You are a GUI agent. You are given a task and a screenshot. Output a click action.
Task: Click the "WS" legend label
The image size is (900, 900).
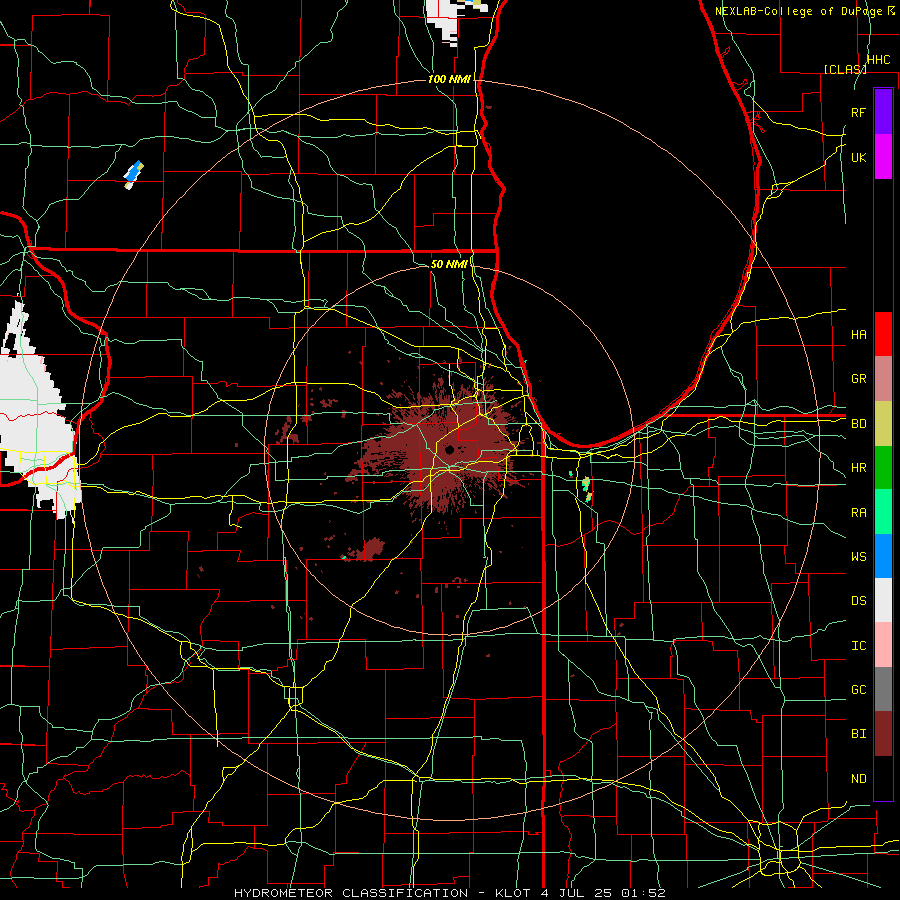pyautogui.click(x=859, y=557)
